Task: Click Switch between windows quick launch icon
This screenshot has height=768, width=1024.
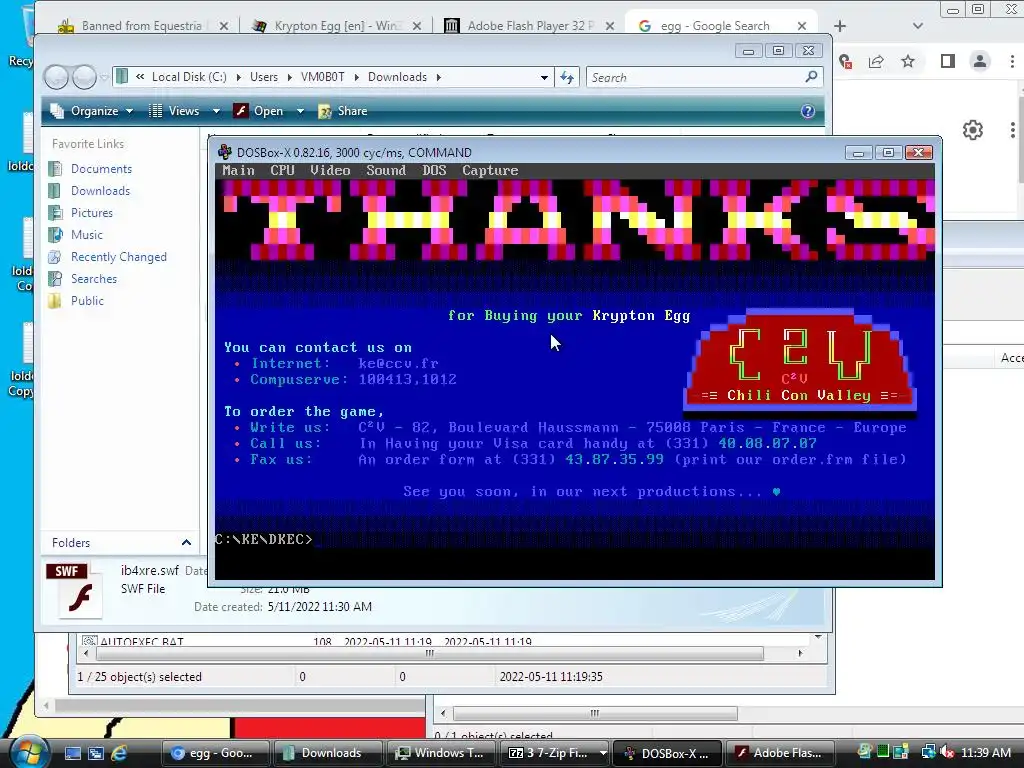Action: (x=96, y=753)
